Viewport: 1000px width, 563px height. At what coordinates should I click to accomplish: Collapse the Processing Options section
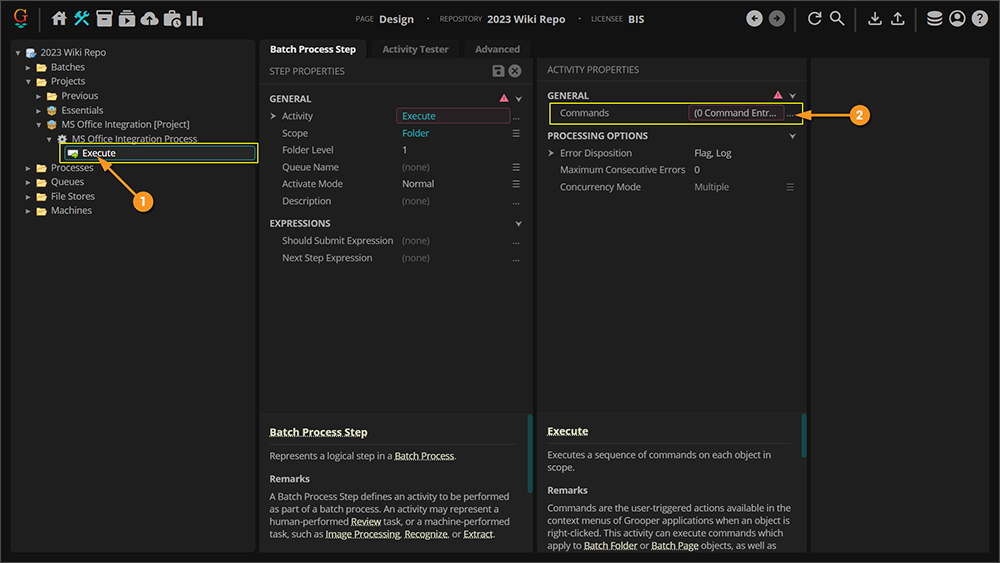point(792,136)
